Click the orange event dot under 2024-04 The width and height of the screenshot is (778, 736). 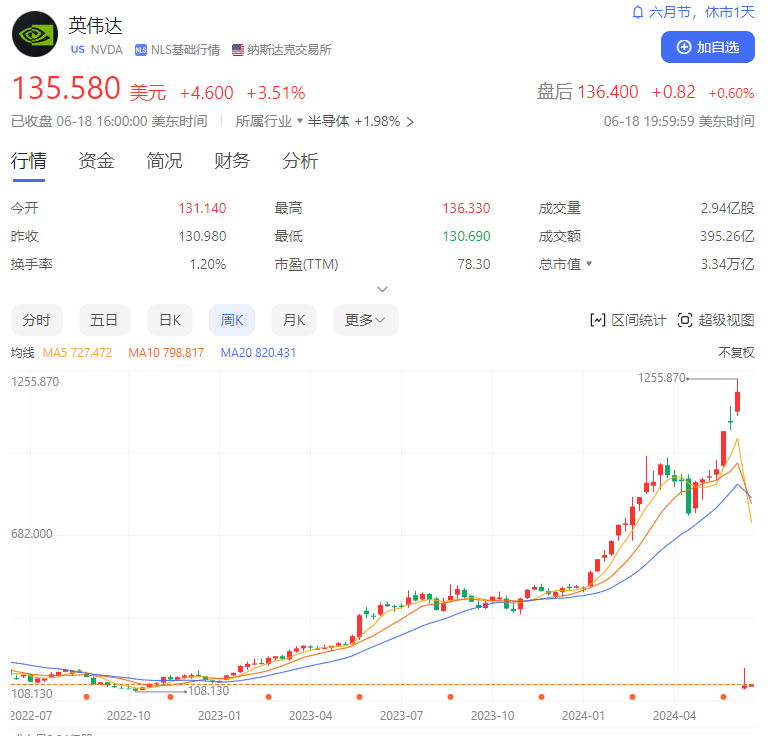pyautogui.click(x=723, y=697)
